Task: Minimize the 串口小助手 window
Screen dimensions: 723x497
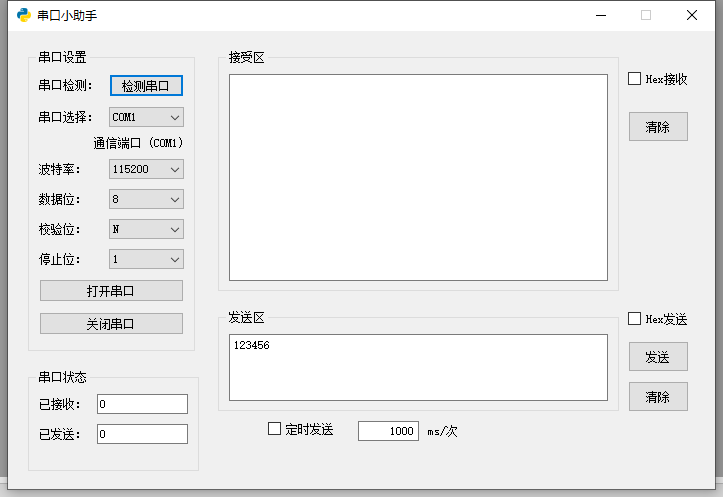Action: (x=601, y=15)
